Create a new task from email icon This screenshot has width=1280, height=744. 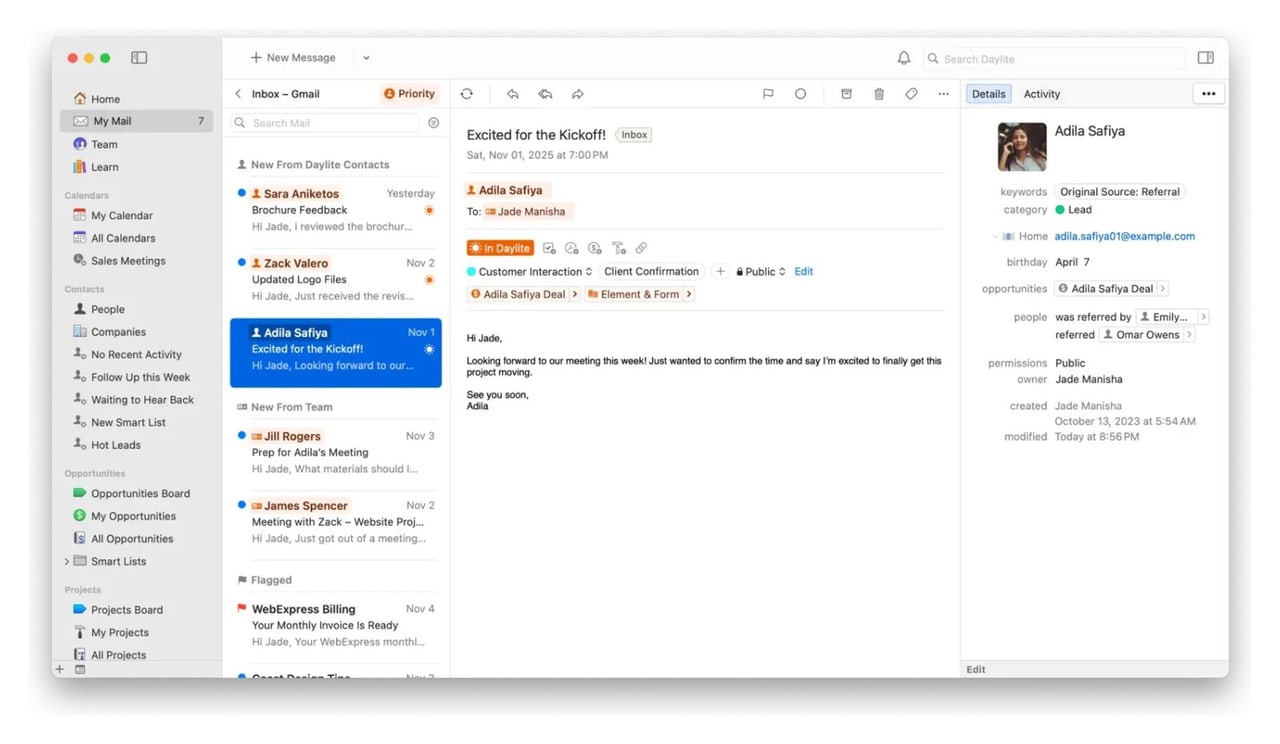tap(549, 248)
